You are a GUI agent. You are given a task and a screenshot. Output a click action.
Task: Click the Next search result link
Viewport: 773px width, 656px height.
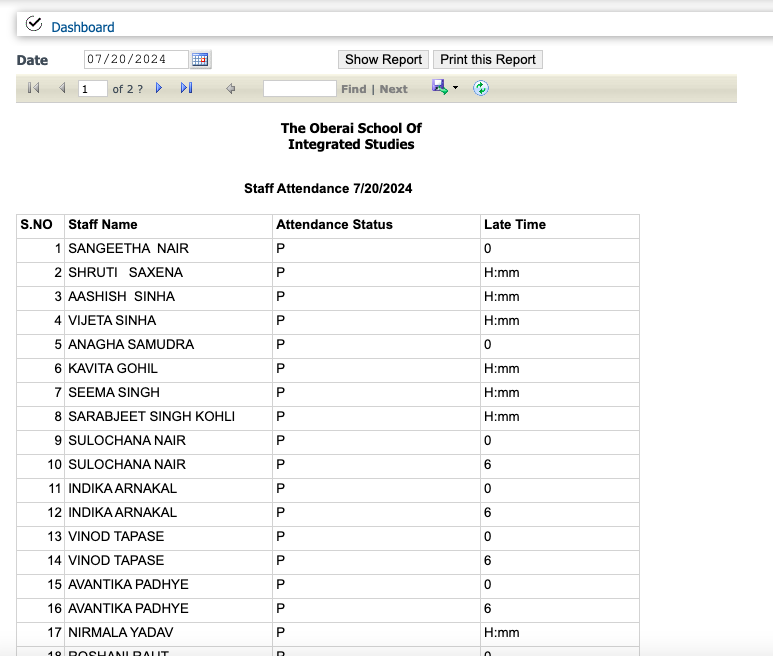click(393, 89)
